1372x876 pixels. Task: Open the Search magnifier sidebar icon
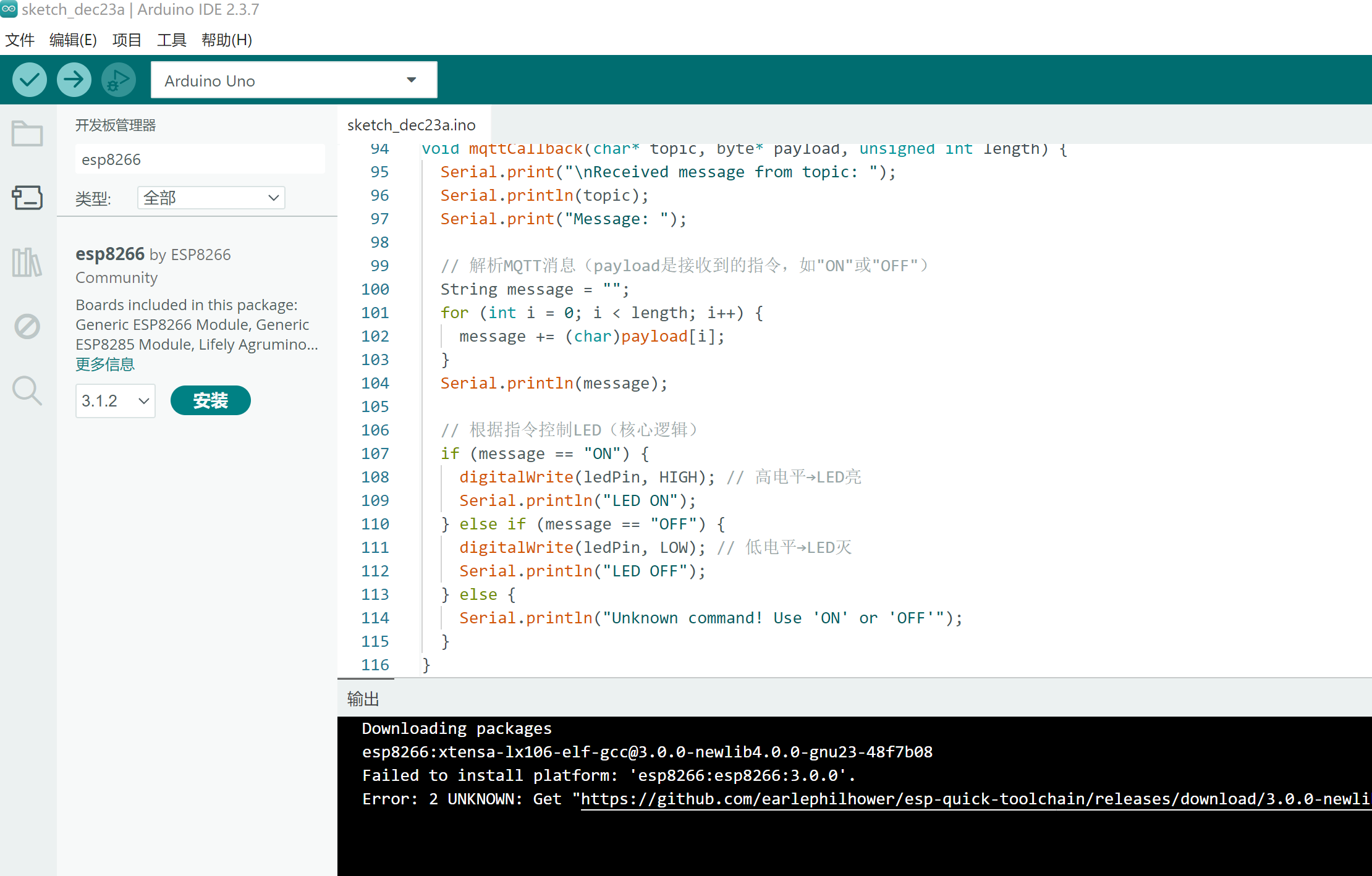coord(27,390)
